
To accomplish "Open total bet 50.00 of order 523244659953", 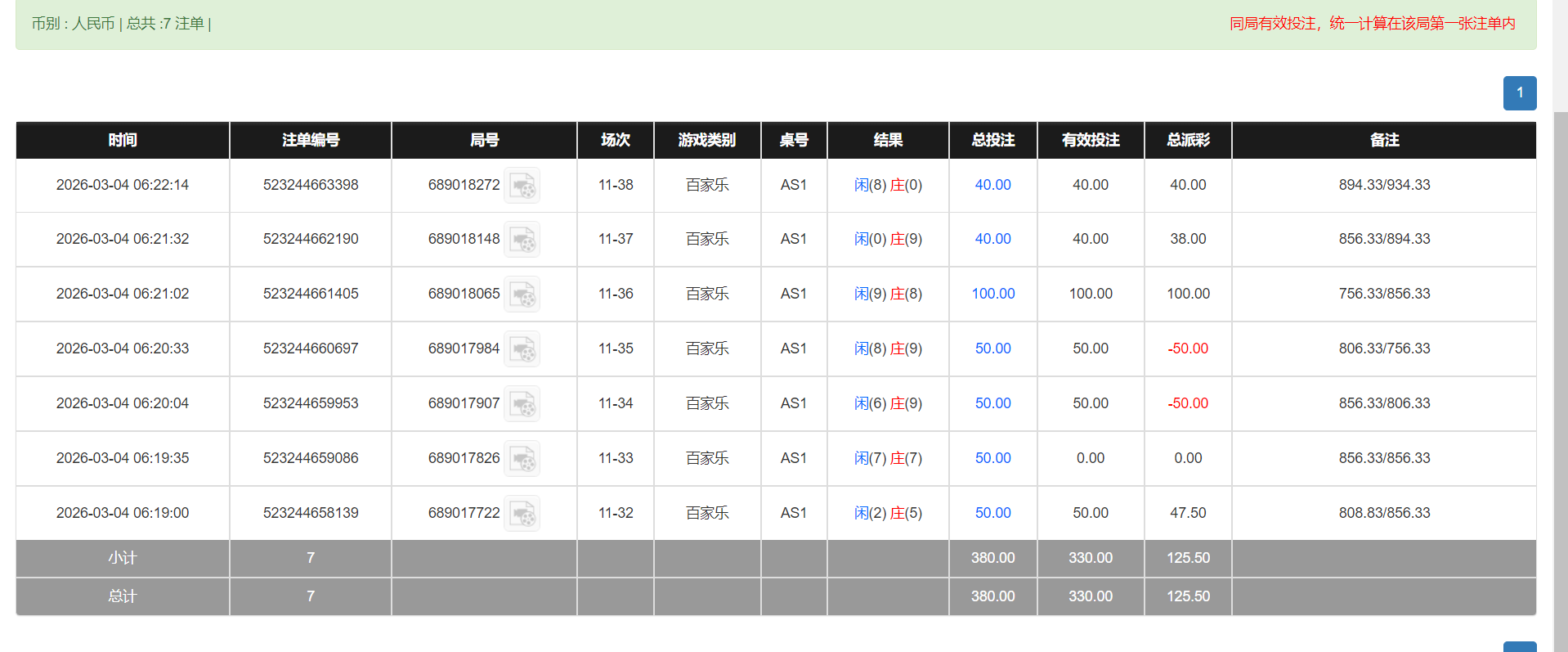I will [992, 403].
